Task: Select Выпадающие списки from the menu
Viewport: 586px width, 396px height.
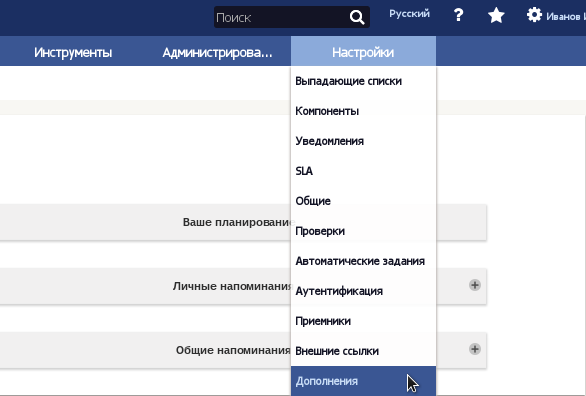Action: [x=348, y=81]
